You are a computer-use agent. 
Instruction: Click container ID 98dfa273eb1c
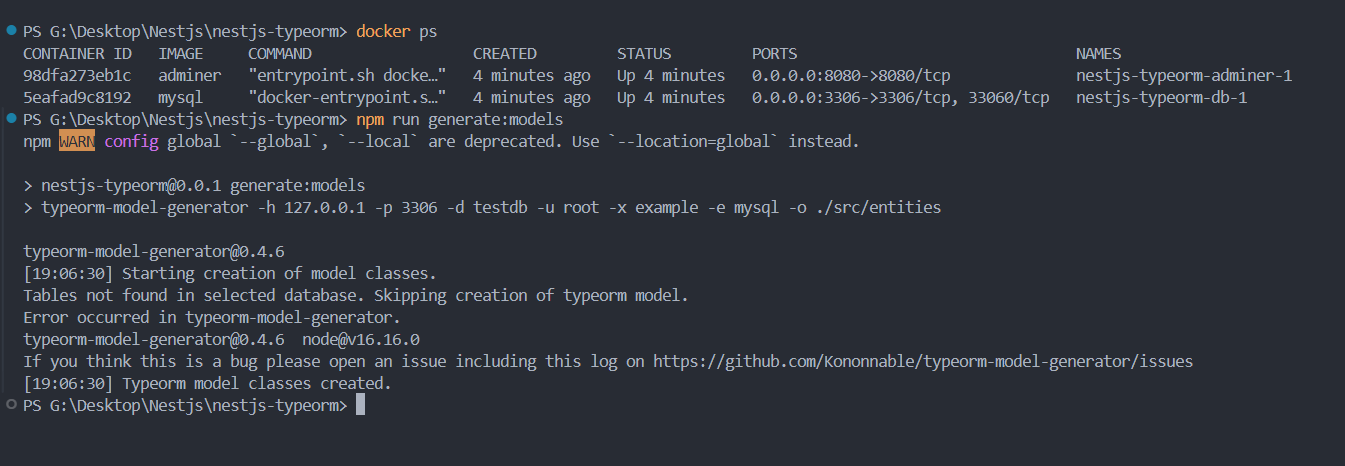77,76
